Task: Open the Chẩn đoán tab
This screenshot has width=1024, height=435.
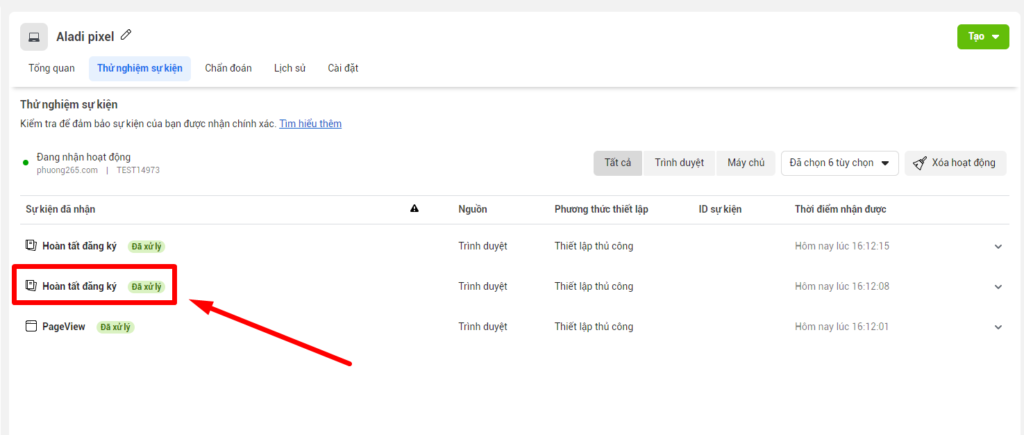Action: click(228, 68)
